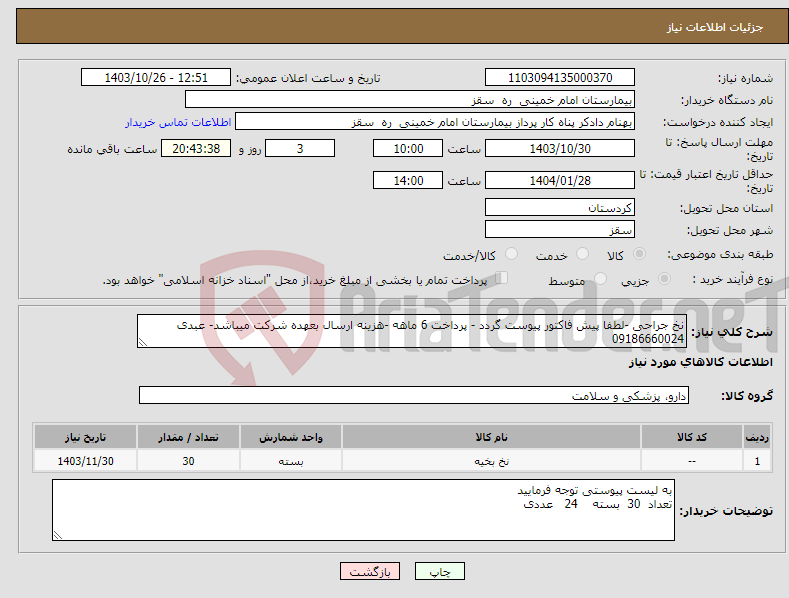The height and width of the screenshot is (598, 789).
Task: Click the شرح کلی نیاز description textarea
Action: tap(412, 331)
